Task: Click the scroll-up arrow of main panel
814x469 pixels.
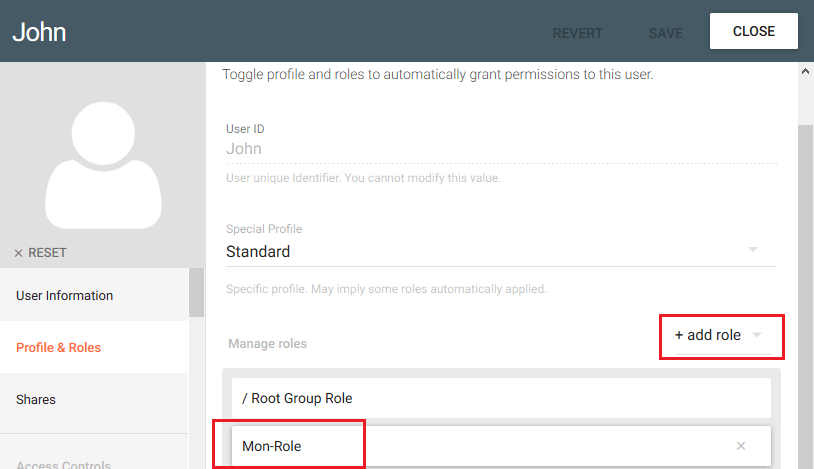Action: pos(805,71)
